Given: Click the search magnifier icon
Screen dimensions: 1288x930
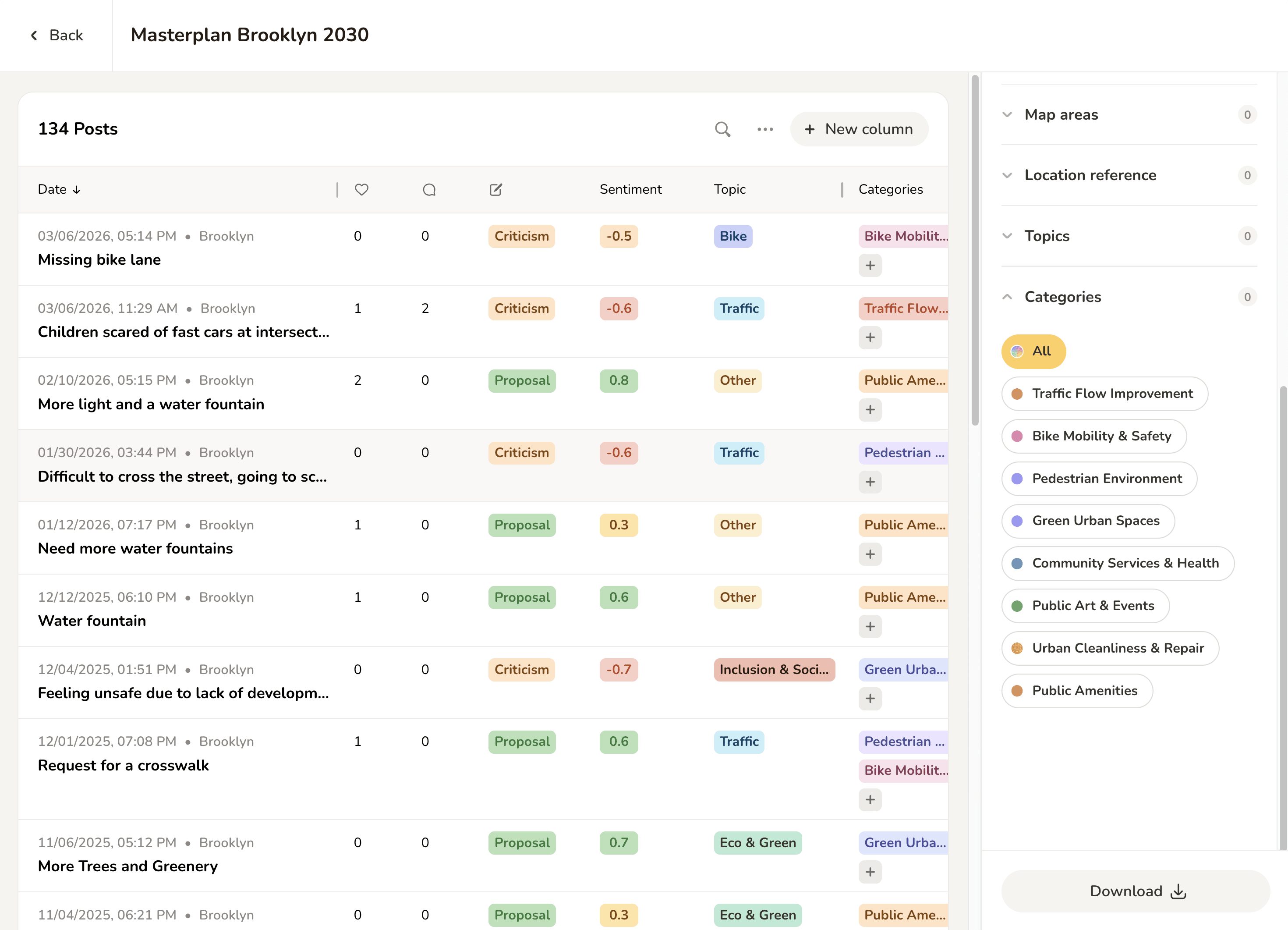Looking at the screenshot, I should (x=722, y=129).
